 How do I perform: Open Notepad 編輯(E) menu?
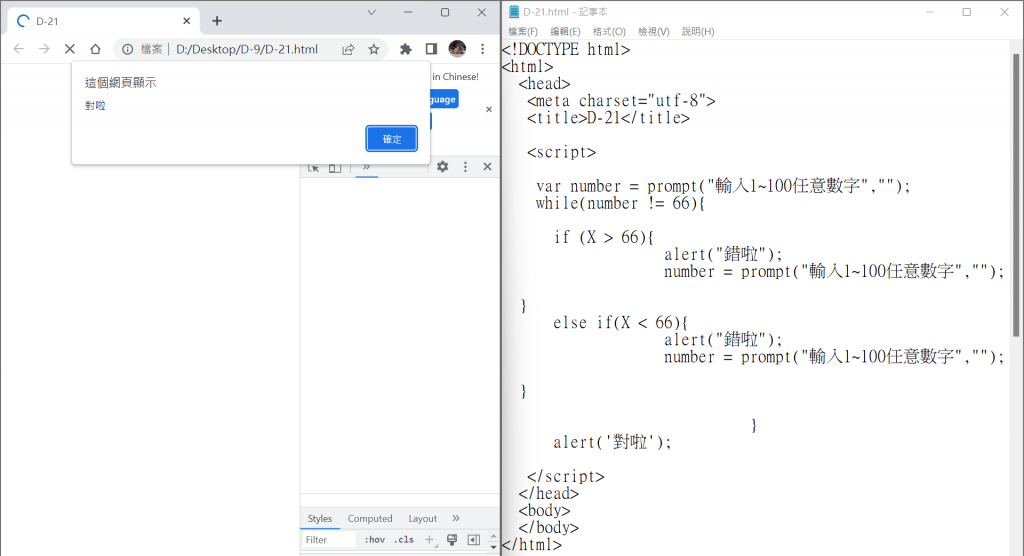click(x=565, y=31)
